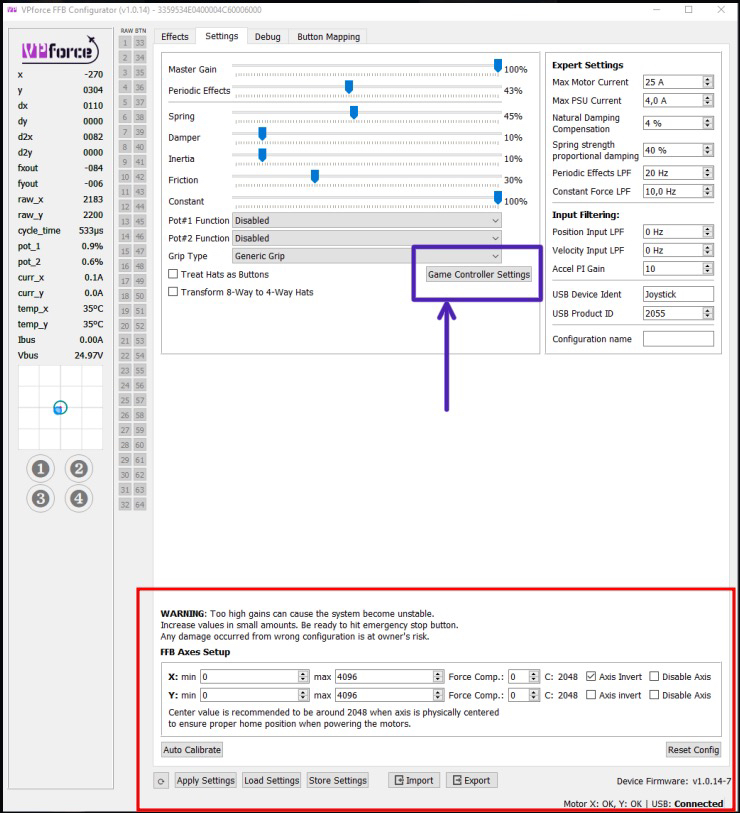This screenshot has width=740, height=813.
Task: Click the Master Gain slider handle
Action: pyautogui.click(x=498, y=65)
